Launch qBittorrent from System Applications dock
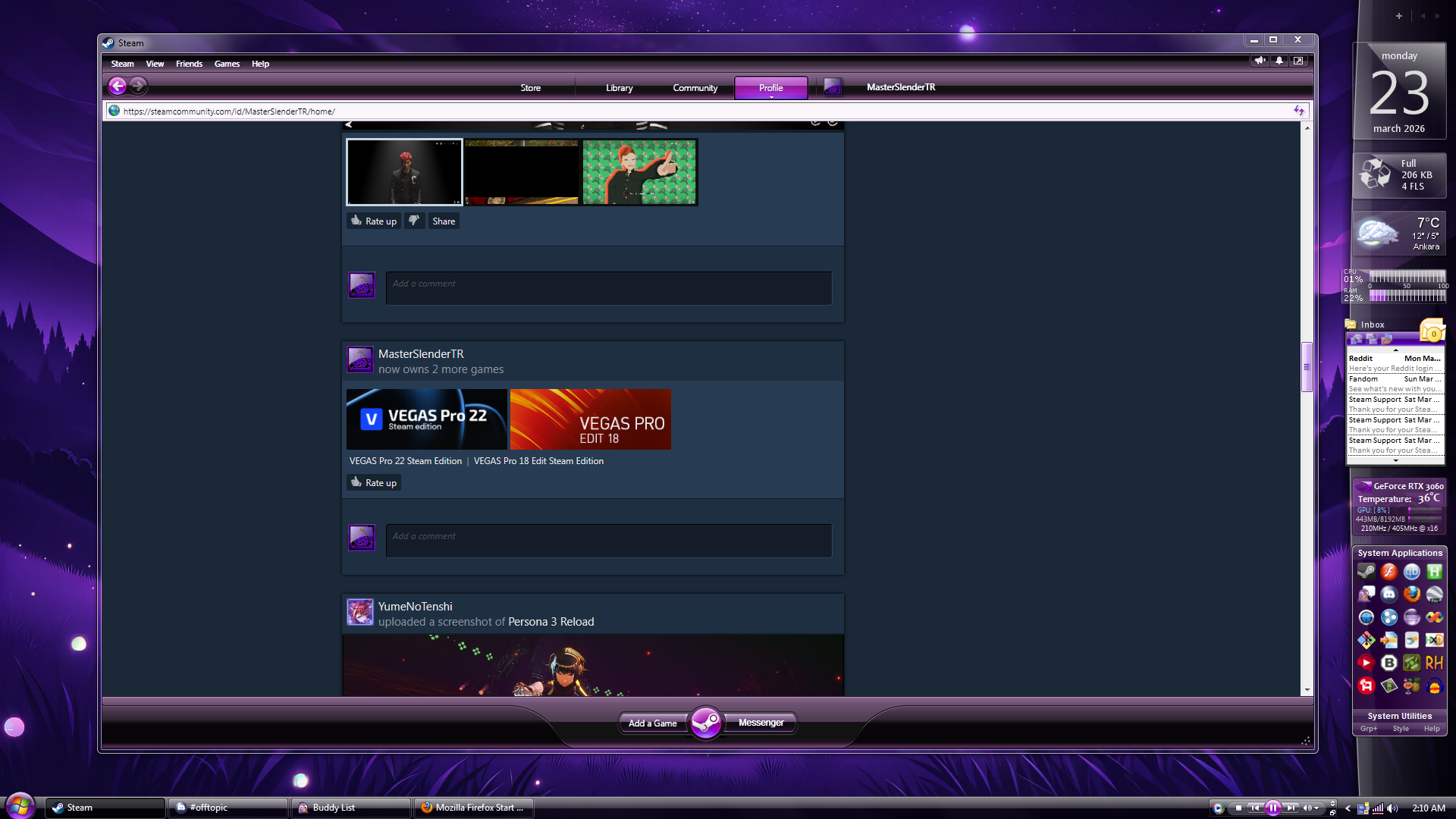1456x819 pixels. coord(1411,572)
